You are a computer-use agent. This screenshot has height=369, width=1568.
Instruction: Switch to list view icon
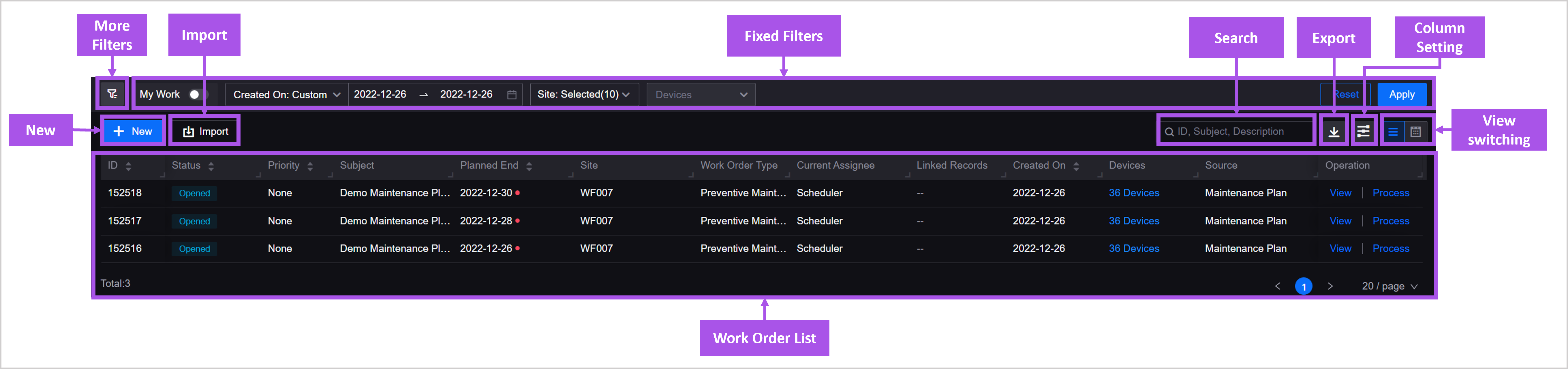tap(1393, 132)
